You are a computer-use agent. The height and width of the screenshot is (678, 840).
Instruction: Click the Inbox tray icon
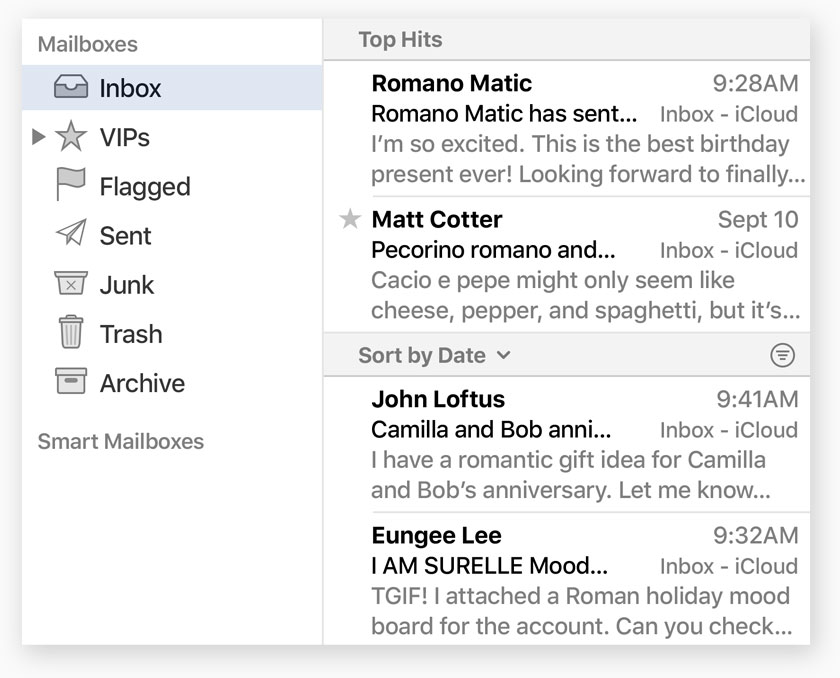[72, 88]
